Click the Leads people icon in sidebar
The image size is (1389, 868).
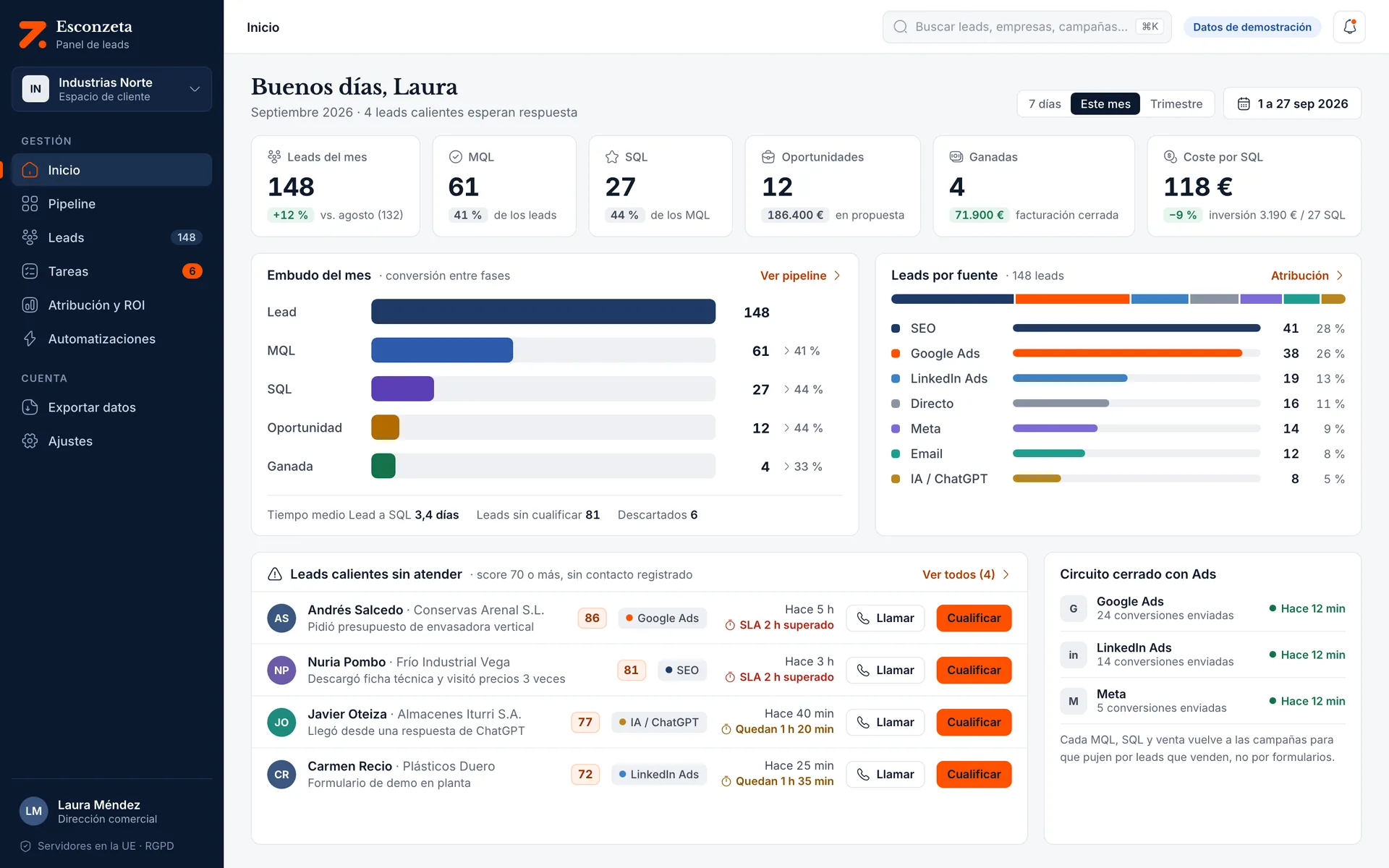coord(30,237)
